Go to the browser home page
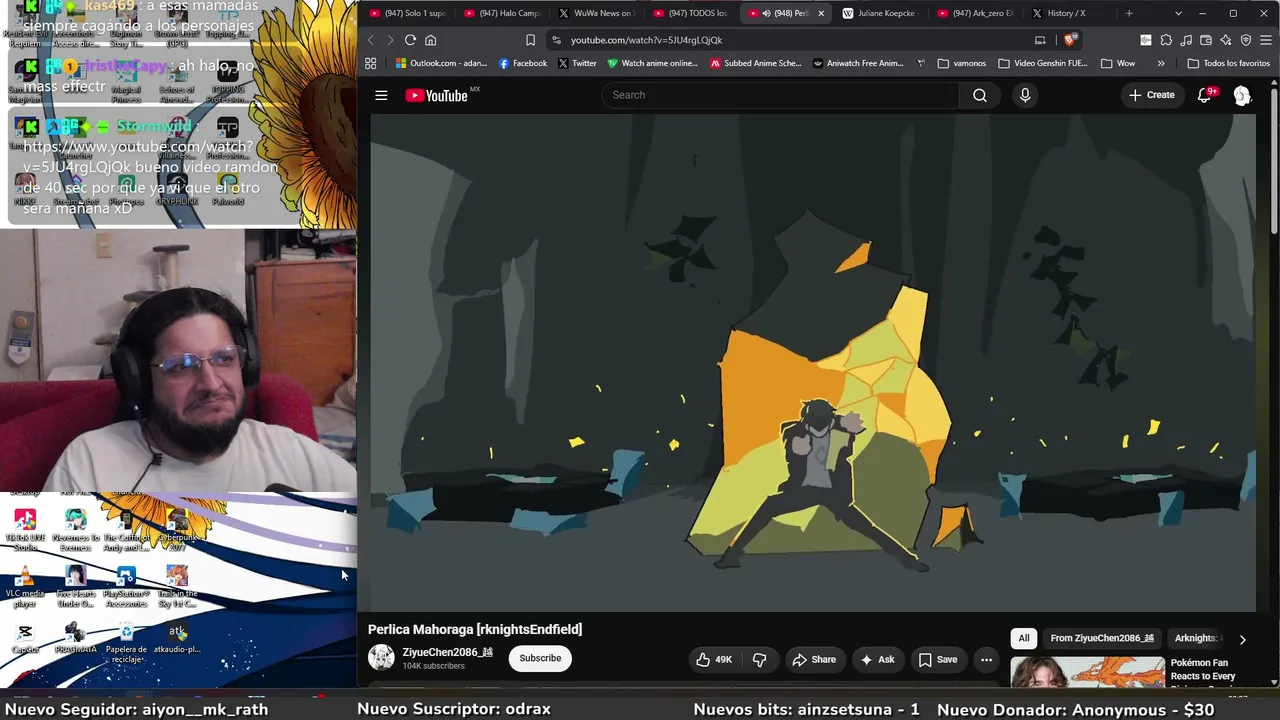1280x720 pixels. [431, 40]
